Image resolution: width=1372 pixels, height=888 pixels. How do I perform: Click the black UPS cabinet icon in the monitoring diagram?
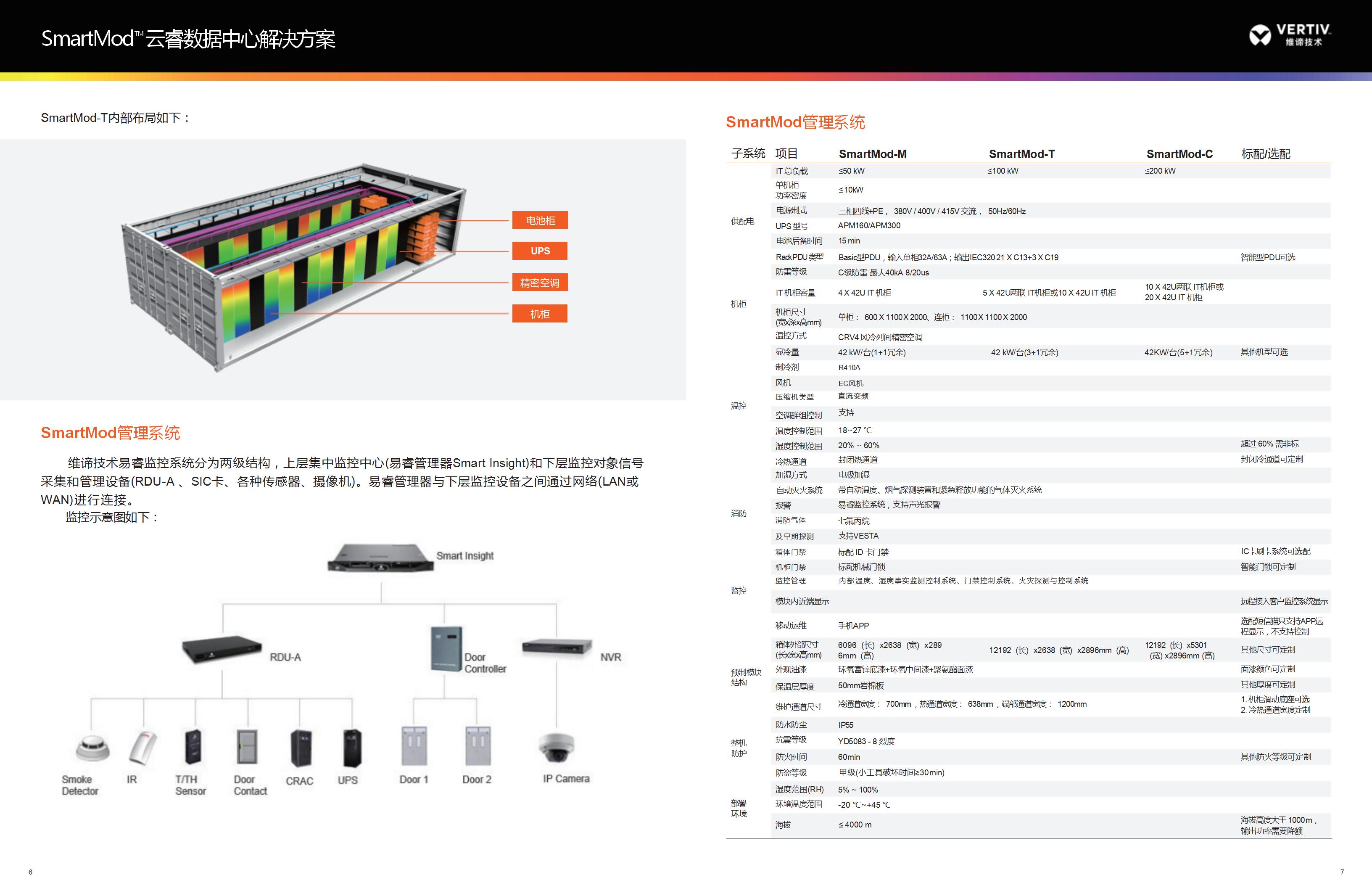[x=352, y=748]
